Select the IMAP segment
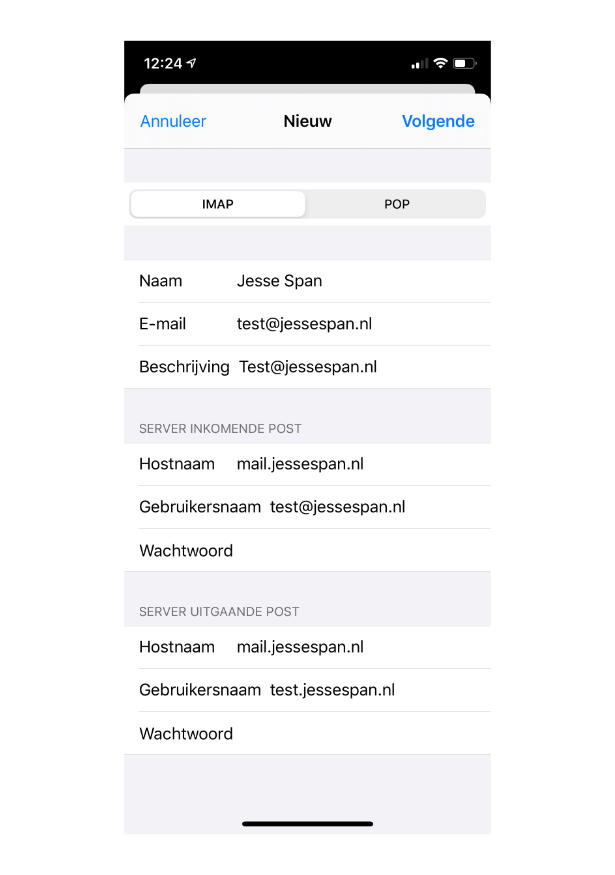This screenshot has height=875, width=615. [218, 204]
